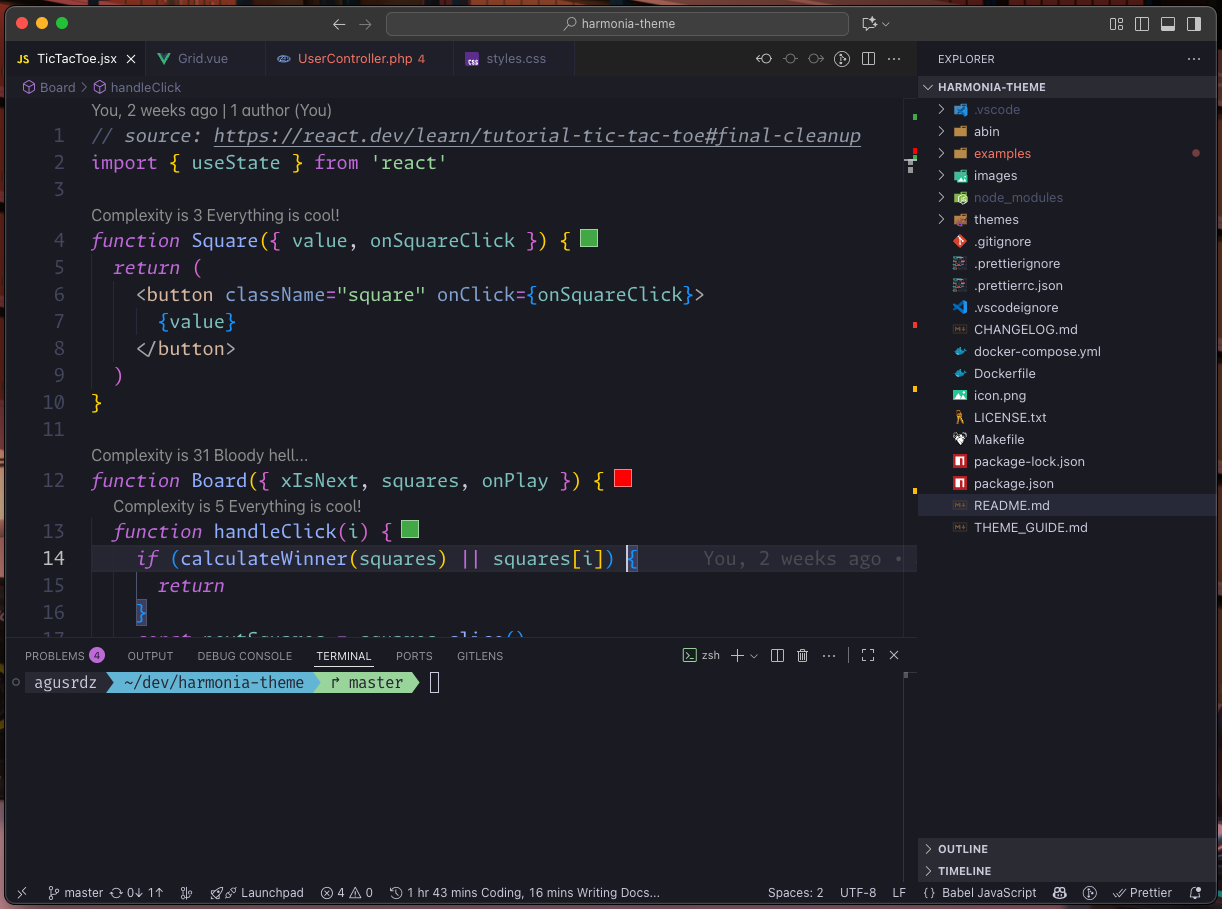This screenshot has height=909, width=1222.
Task: Go to previous change arrow icon
Action: 764,59
